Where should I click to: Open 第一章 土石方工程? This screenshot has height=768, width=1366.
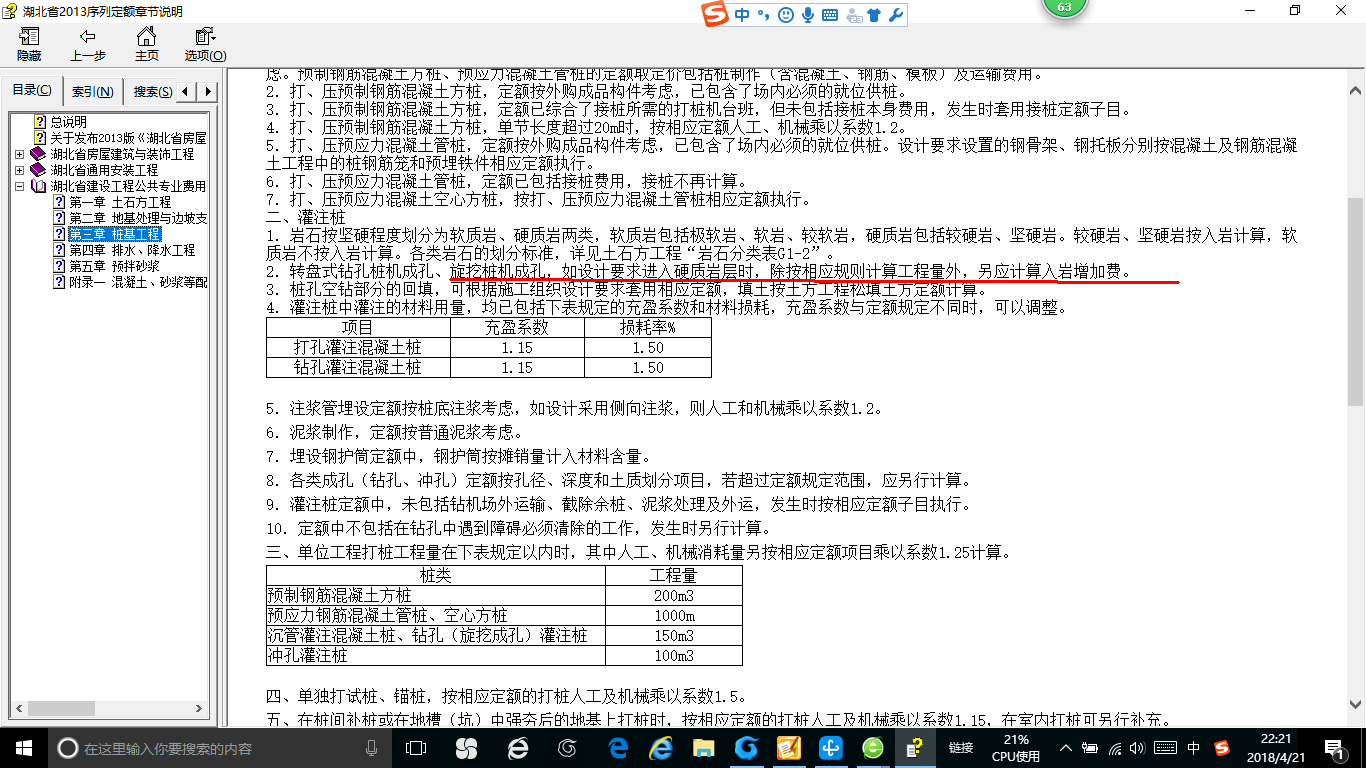point(120,202)
